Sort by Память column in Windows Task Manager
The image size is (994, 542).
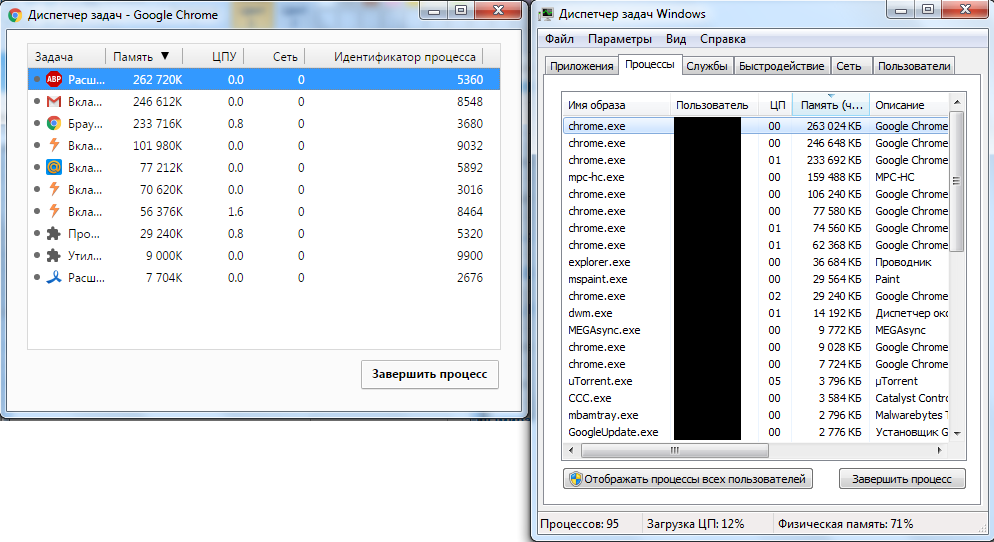coord(830,105)
